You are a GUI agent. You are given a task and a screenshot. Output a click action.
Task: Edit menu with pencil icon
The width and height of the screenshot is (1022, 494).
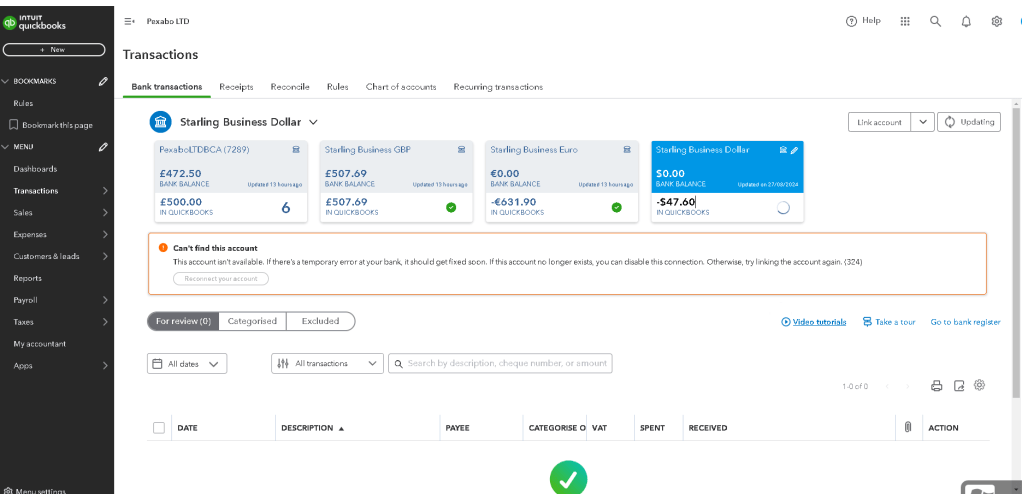103,147
